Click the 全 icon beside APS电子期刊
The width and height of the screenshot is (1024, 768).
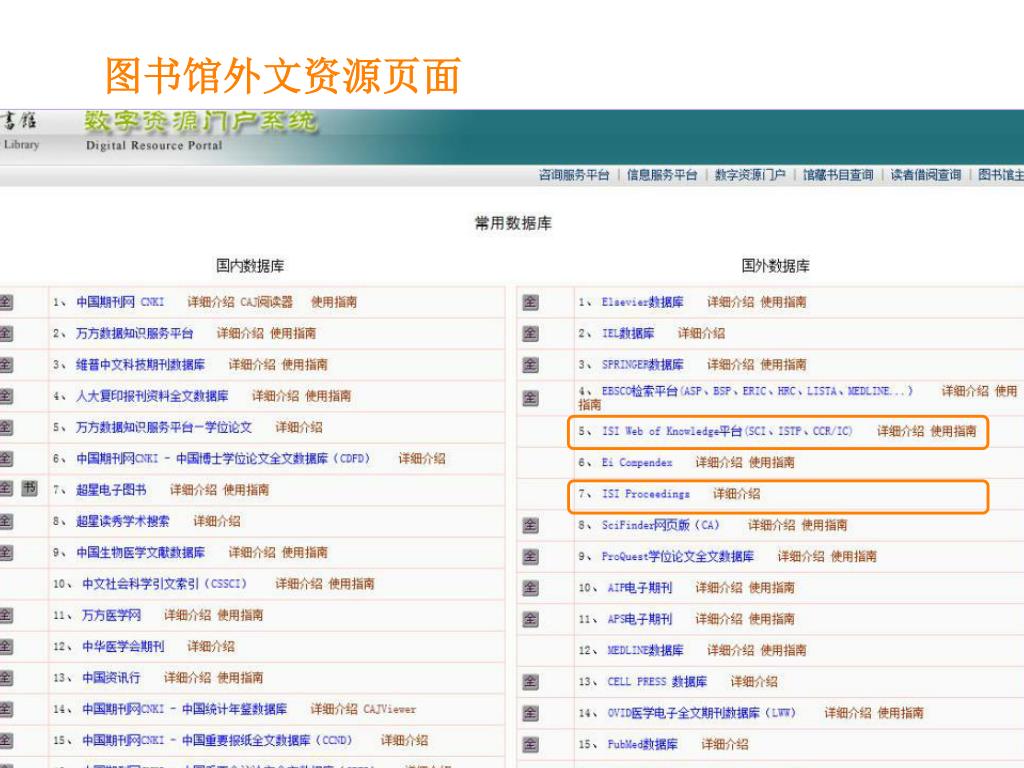click(530, 619)
